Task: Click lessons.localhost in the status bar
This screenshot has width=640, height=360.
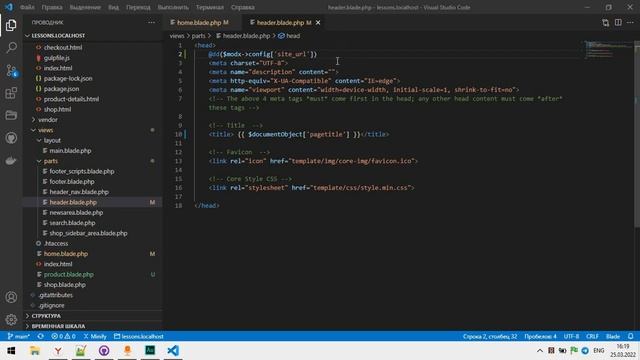Action: (139, 336)
